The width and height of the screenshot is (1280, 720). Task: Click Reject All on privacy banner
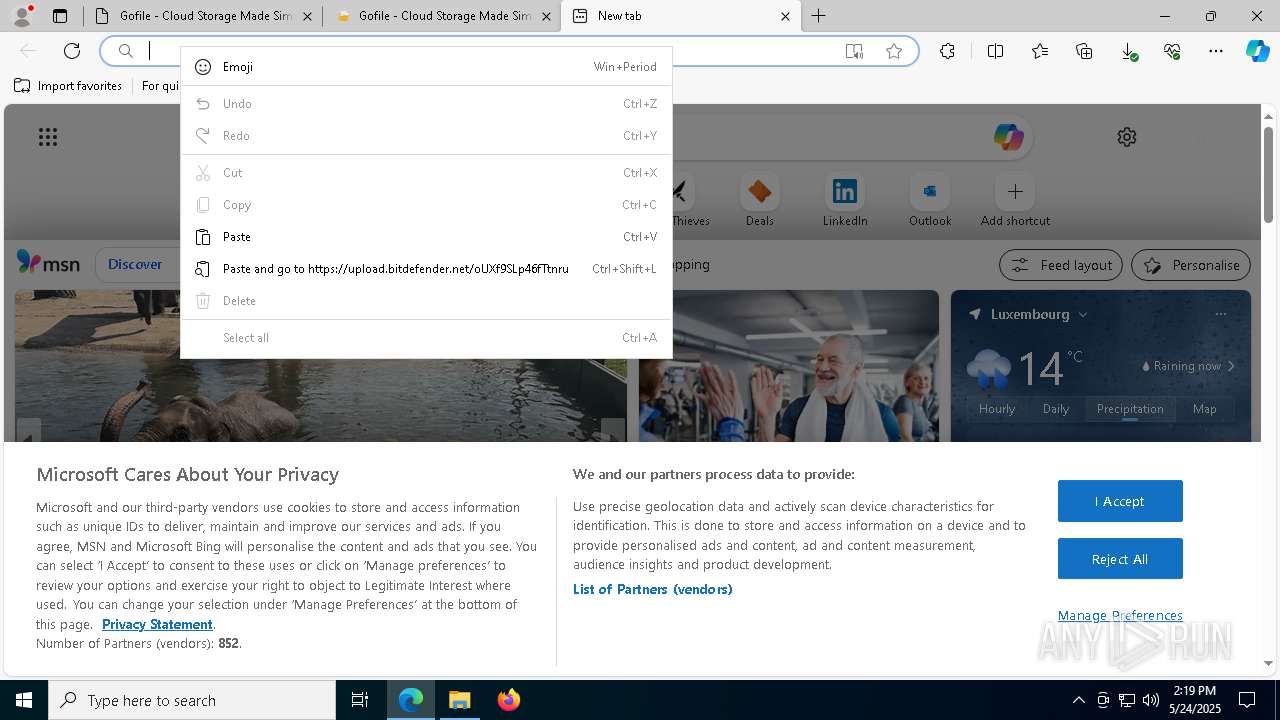click(1120, 559)
